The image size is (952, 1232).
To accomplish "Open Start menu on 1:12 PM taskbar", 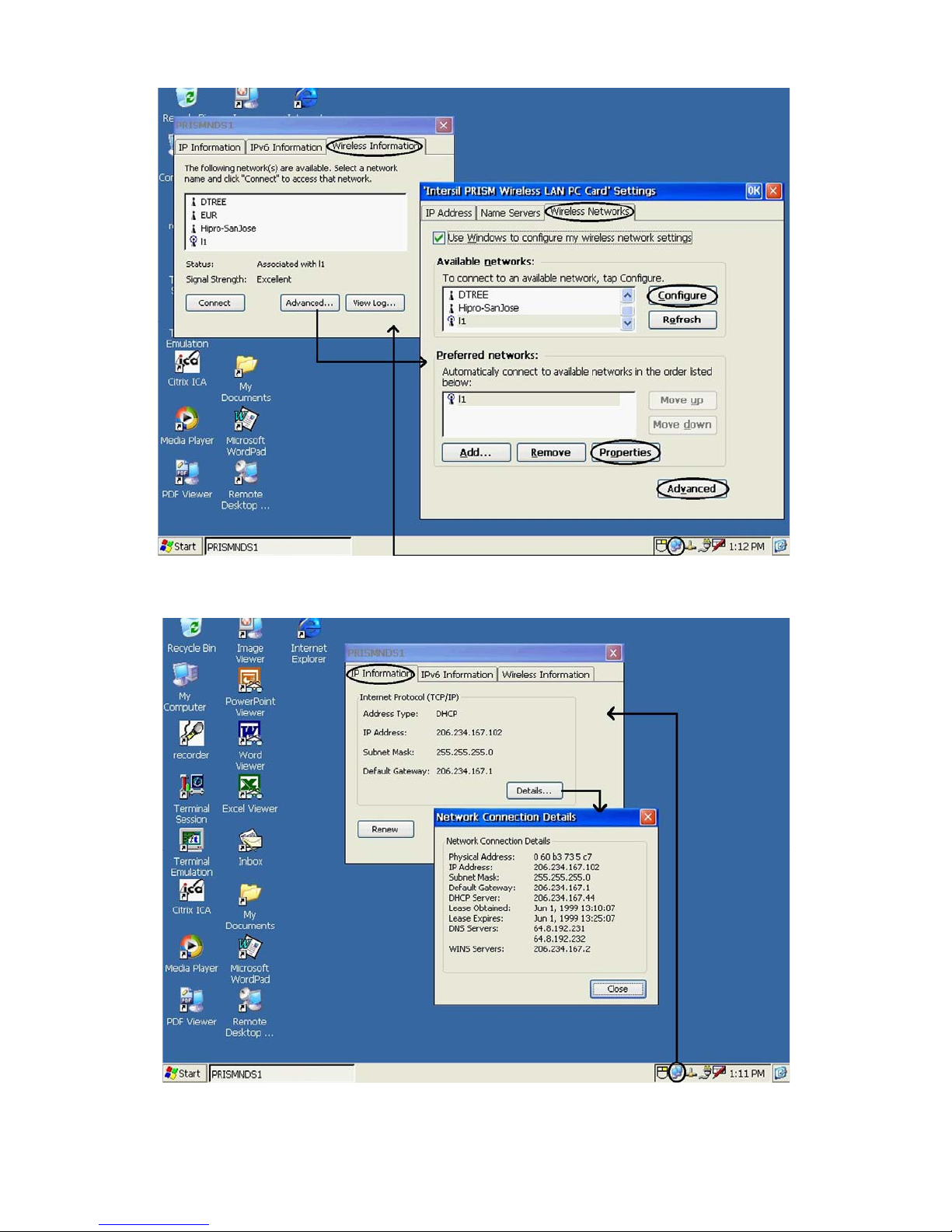I will click(180, 546).
